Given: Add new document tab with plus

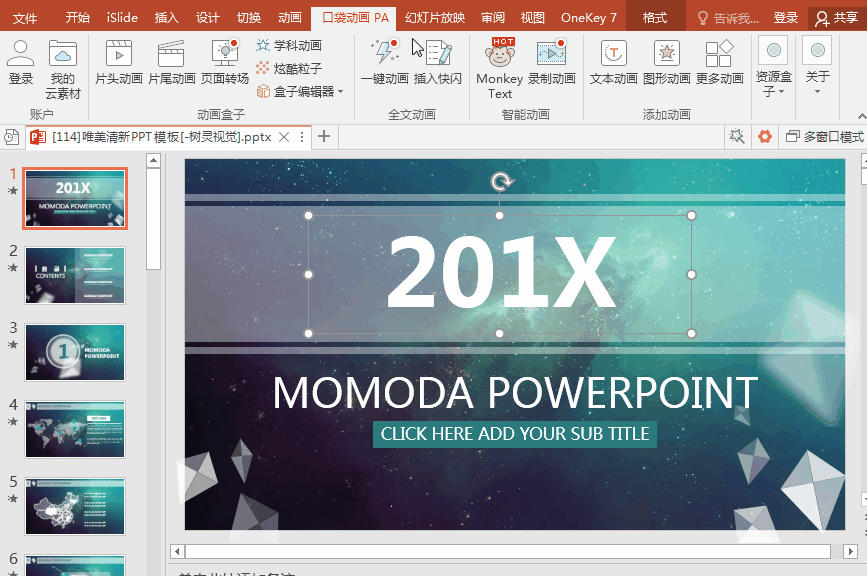Looking at the screenshot, I should point(324,136).
